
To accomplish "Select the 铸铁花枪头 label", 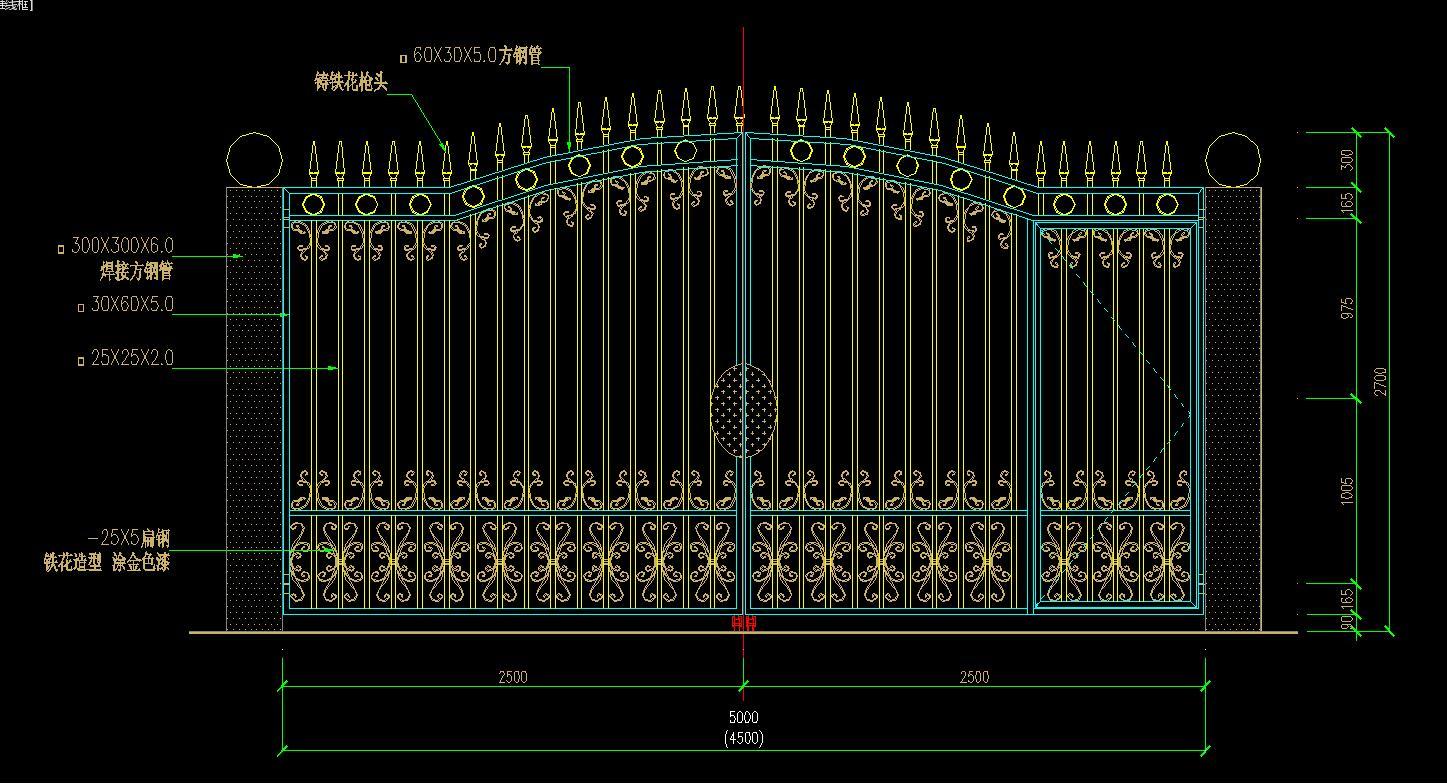I will coord(350,82).
